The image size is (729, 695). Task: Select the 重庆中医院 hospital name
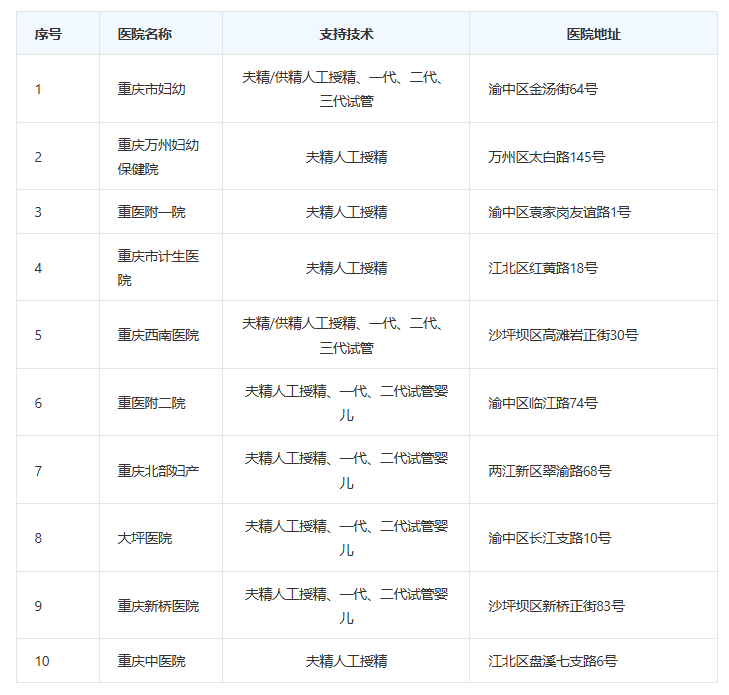tap(152, 661)
